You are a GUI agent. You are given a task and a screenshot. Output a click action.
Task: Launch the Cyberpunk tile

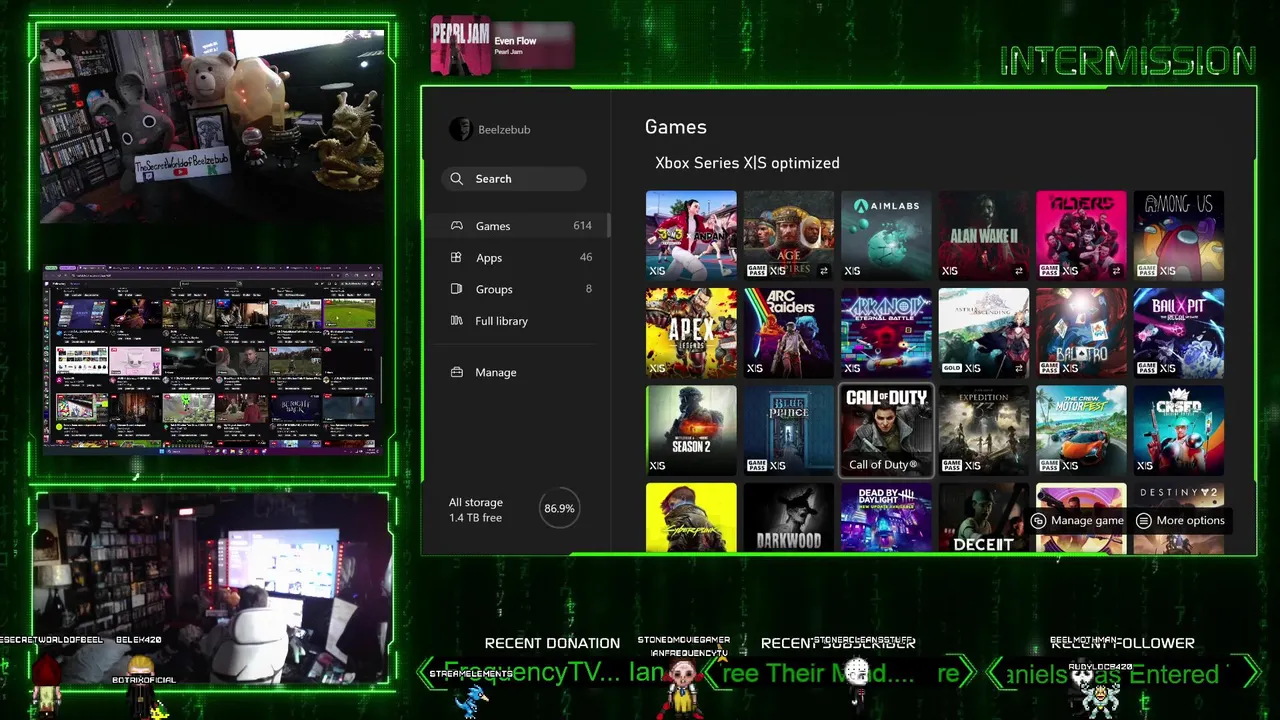(x=691, y=517)
